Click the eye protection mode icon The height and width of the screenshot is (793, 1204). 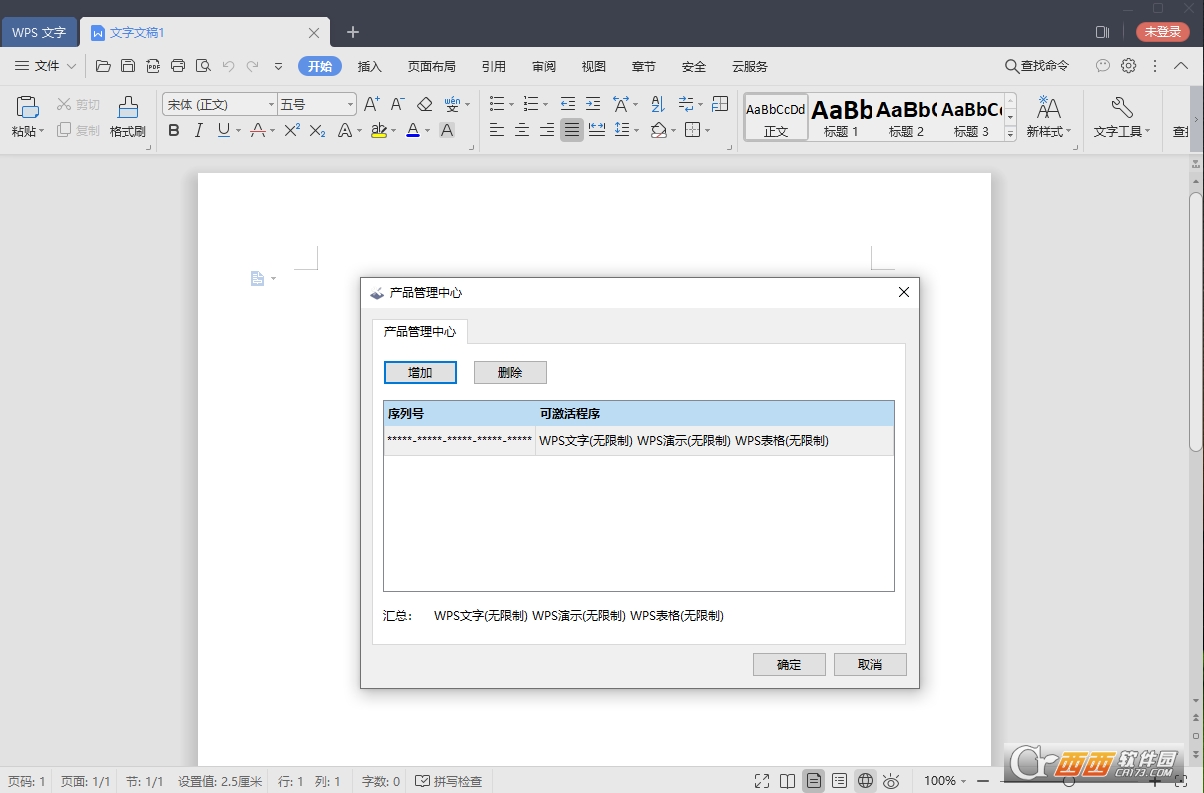click(891, 781)
